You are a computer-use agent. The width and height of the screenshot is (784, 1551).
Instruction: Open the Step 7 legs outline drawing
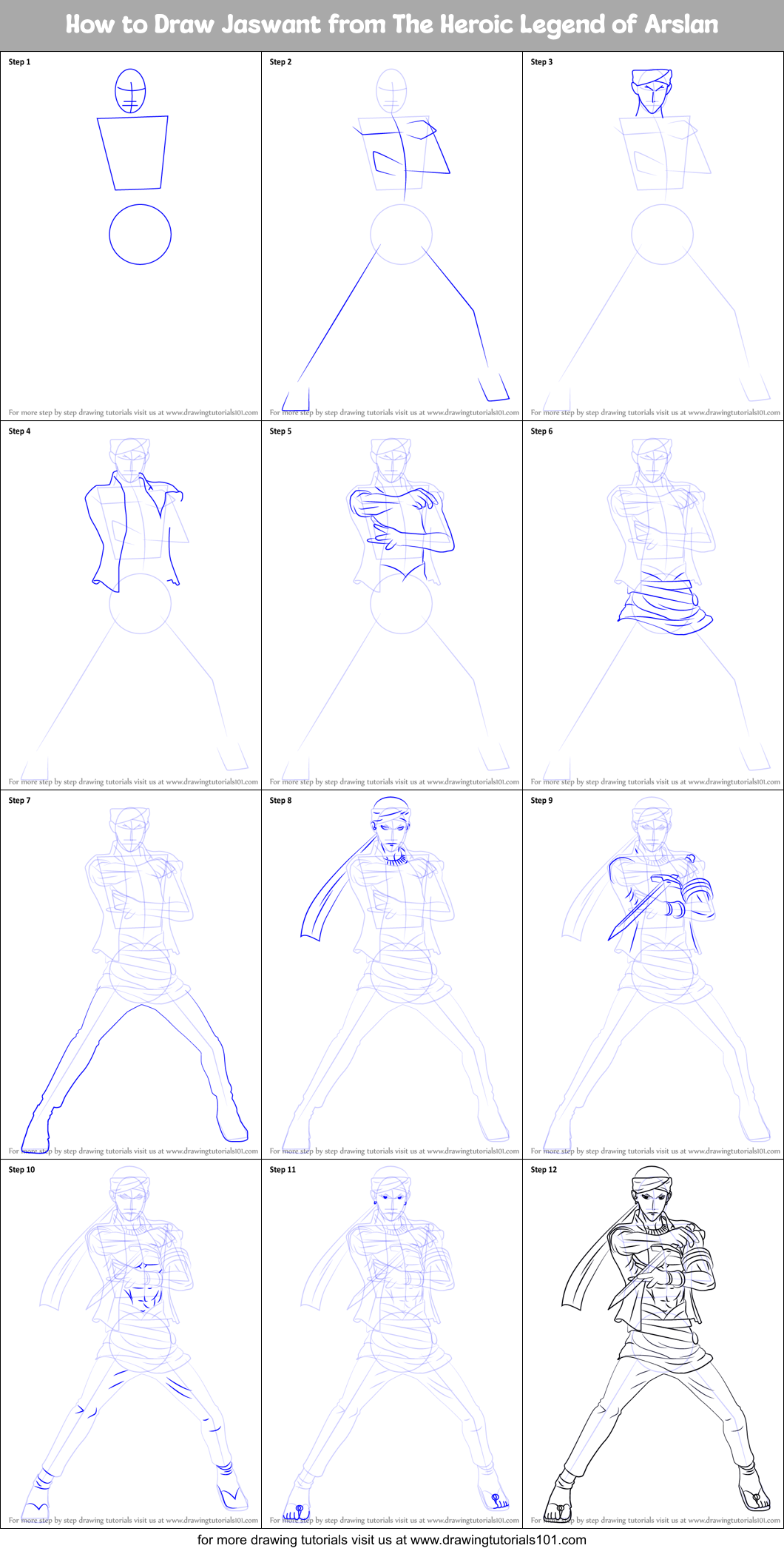(x=131, y=975)
